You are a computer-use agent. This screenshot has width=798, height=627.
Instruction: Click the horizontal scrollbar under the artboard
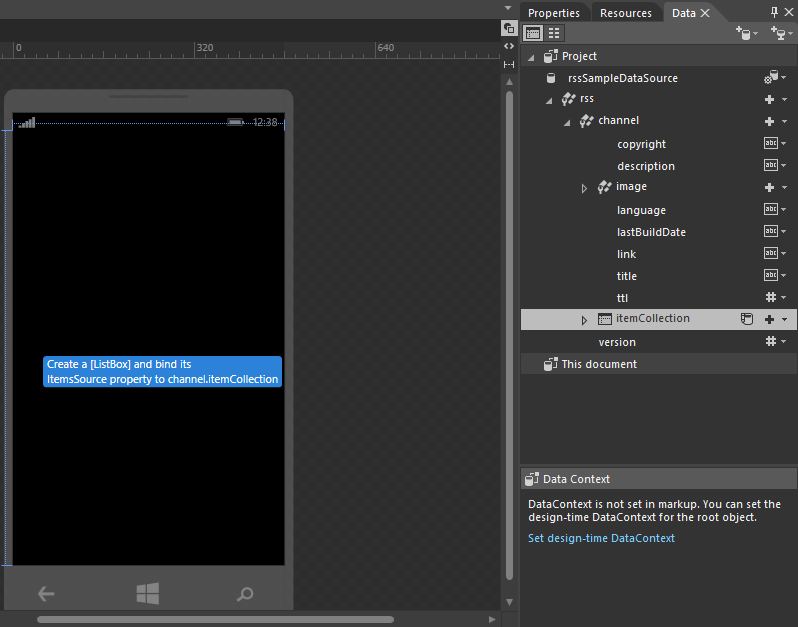(x=215, y=620)
